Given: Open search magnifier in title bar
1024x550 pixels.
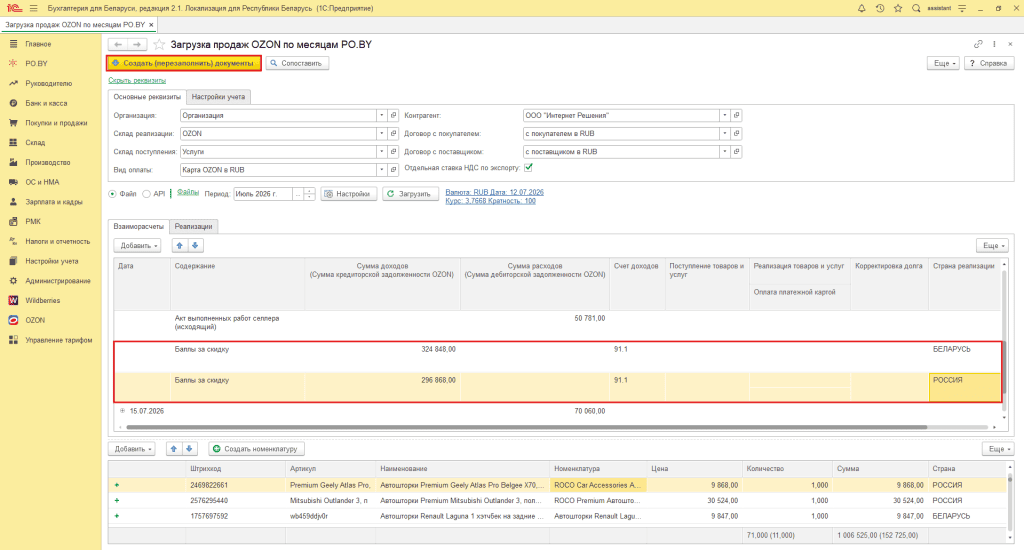Looking at the screenshot, I should click(916, 8).
